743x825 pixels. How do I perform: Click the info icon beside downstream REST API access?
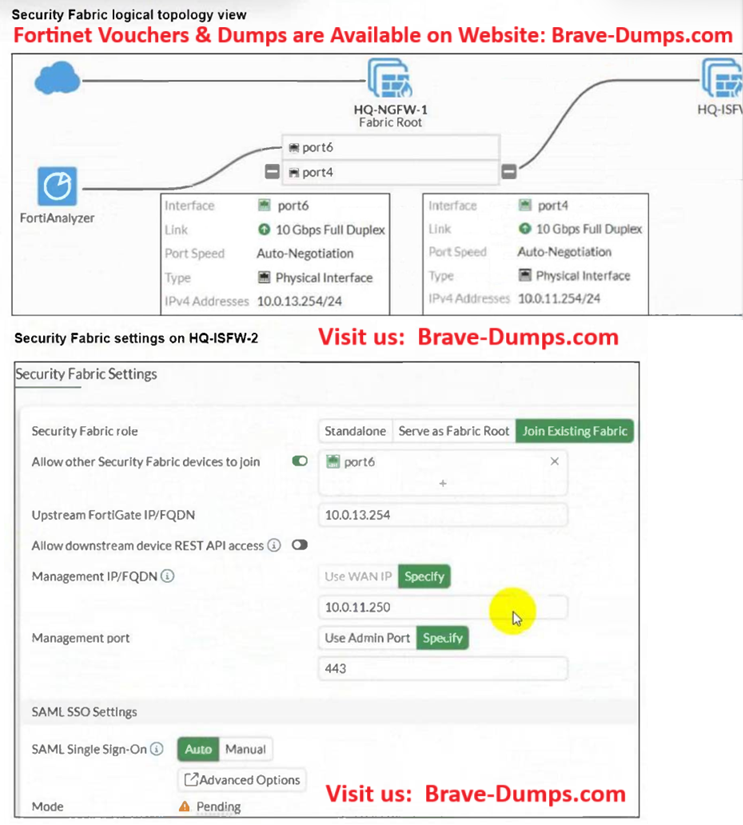coord(273,545)
